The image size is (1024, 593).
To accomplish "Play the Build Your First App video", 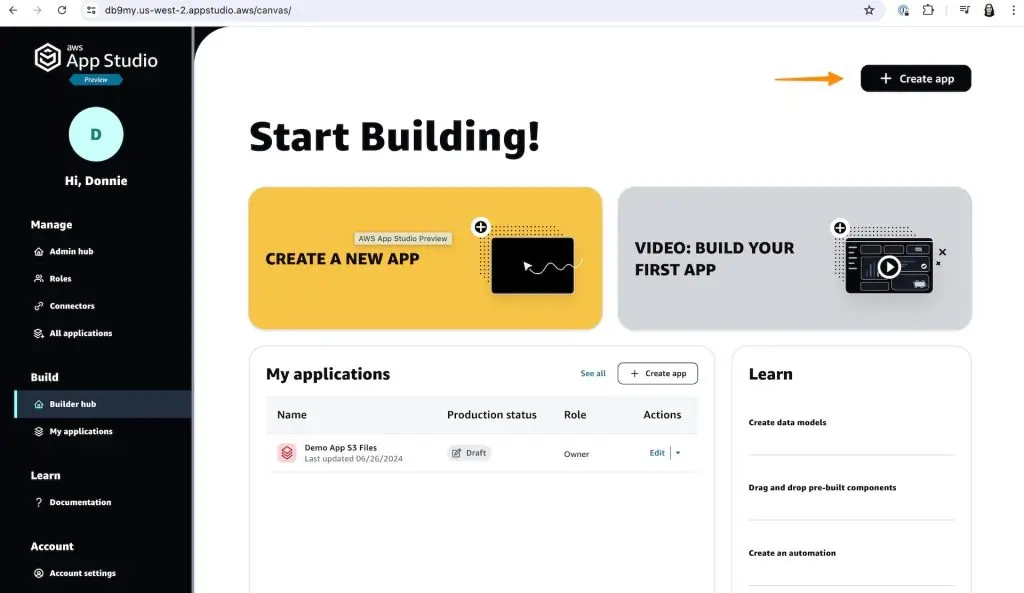I will [x=888, y=266].
